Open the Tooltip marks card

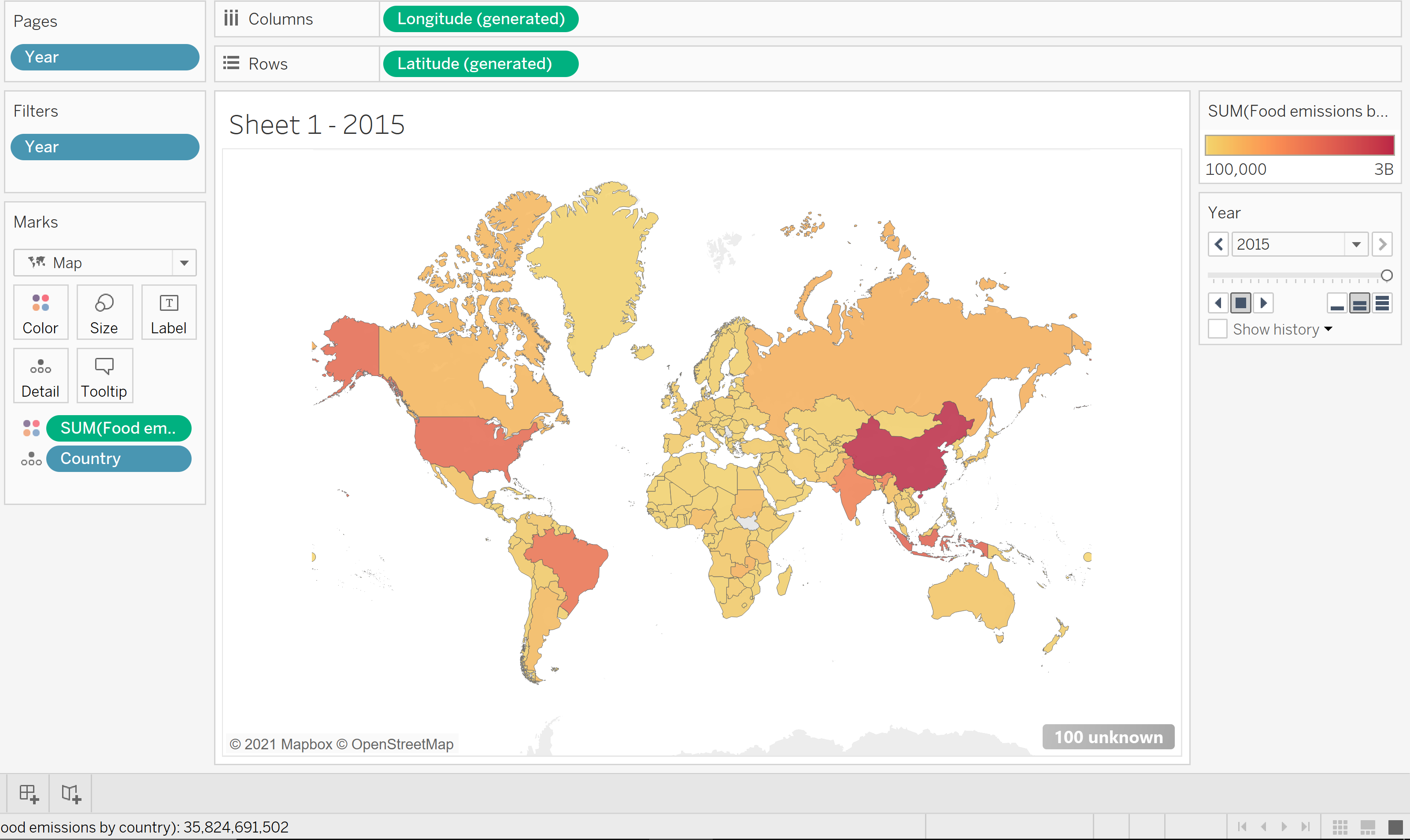pyautogui.click(x=105, y=376)
